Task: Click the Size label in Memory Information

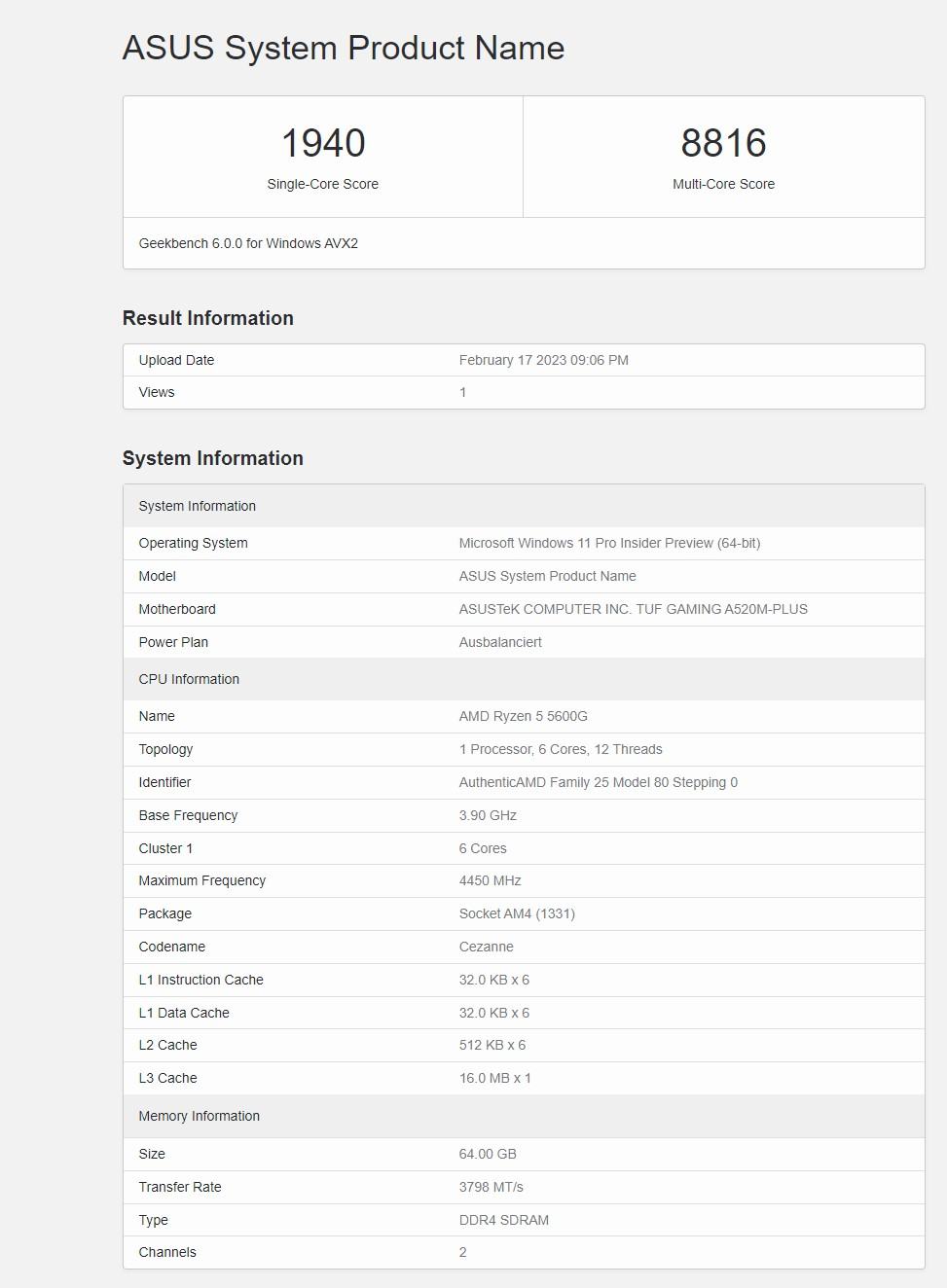Action: (x=152, y=1154)
